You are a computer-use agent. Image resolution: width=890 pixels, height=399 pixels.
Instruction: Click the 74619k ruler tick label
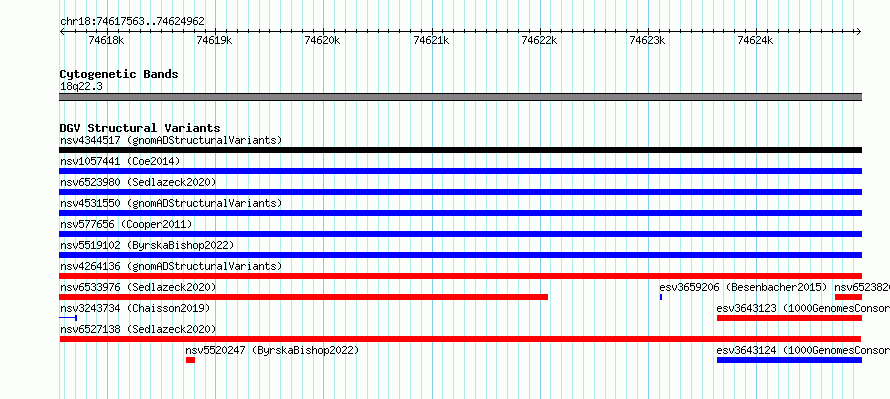[215, 40]
